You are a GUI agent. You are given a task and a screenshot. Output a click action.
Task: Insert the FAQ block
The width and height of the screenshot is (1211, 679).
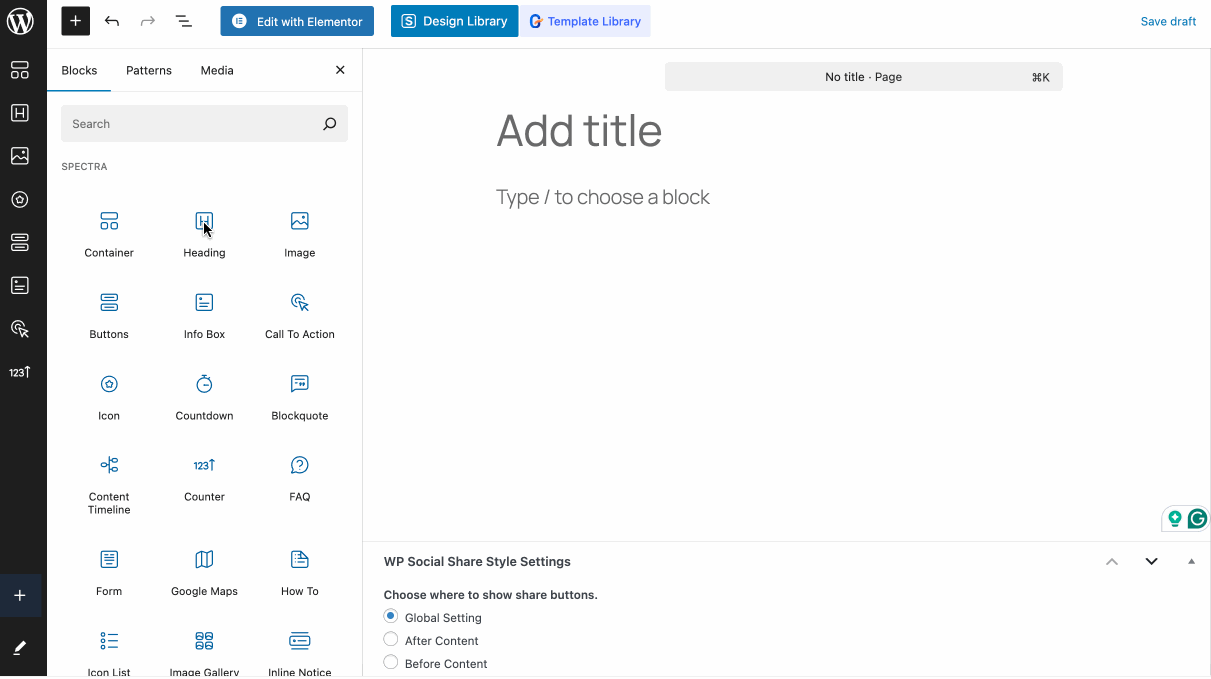pos(299,478)
